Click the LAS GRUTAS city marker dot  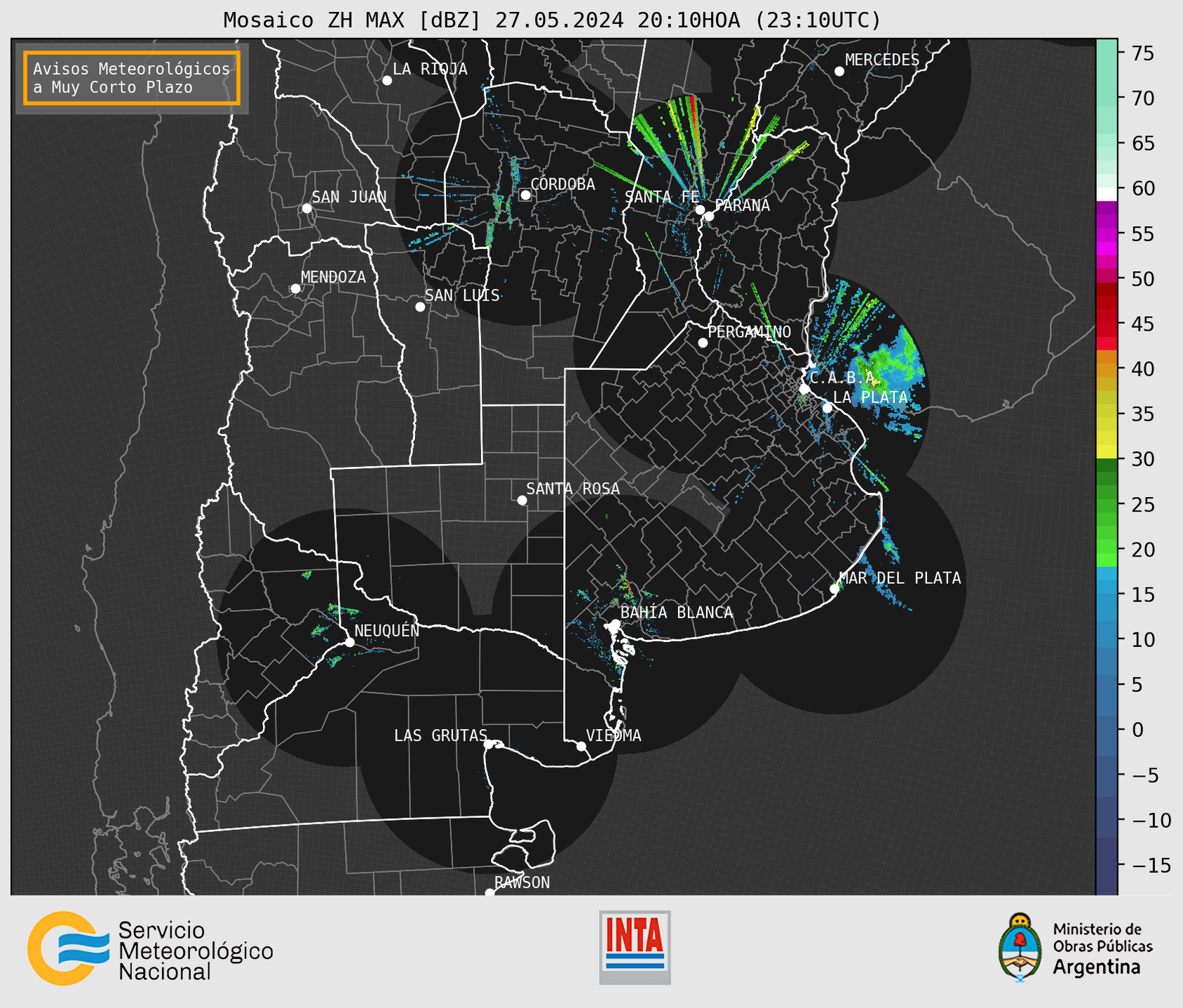pos(489,744)
